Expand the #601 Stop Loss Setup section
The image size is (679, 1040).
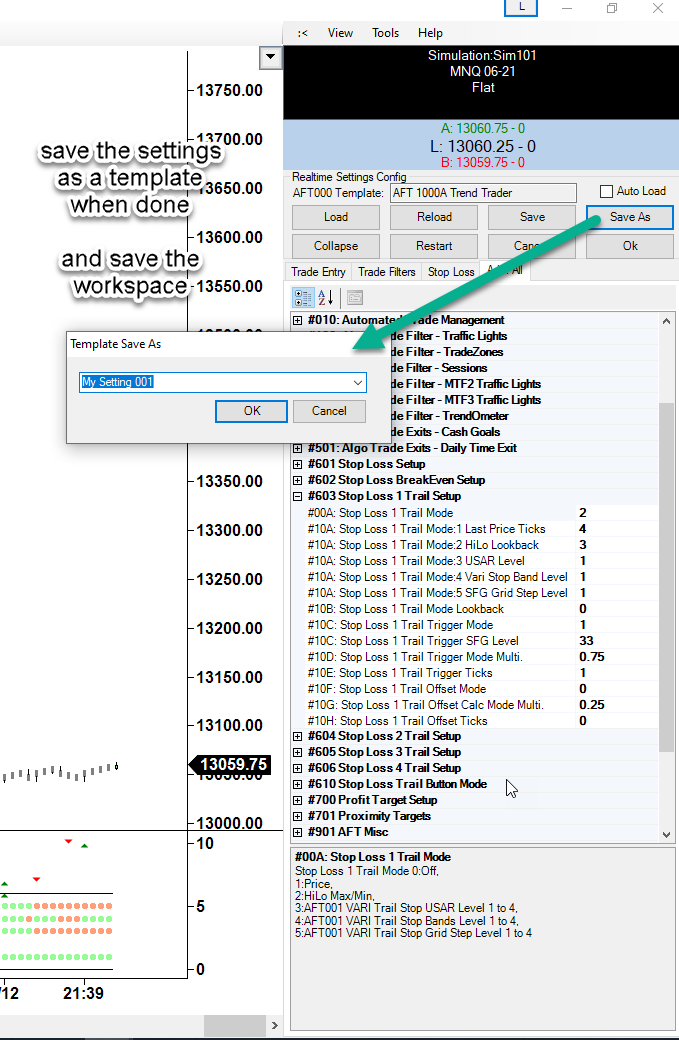298,464
